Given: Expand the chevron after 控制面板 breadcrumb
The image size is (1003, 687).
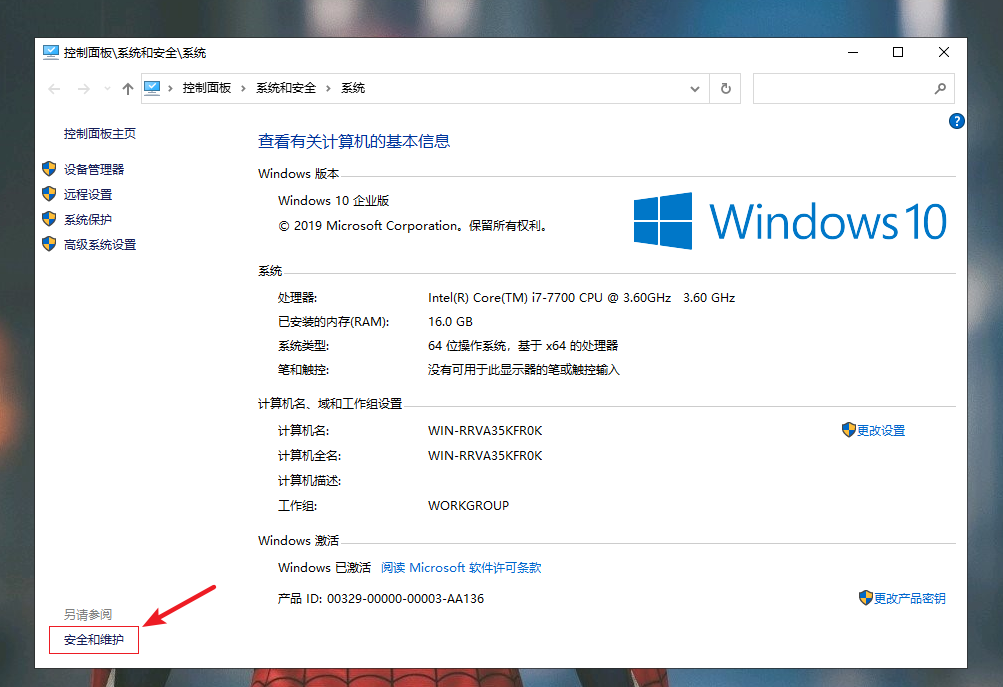Looking at the screenshot, I should point(244,88).
